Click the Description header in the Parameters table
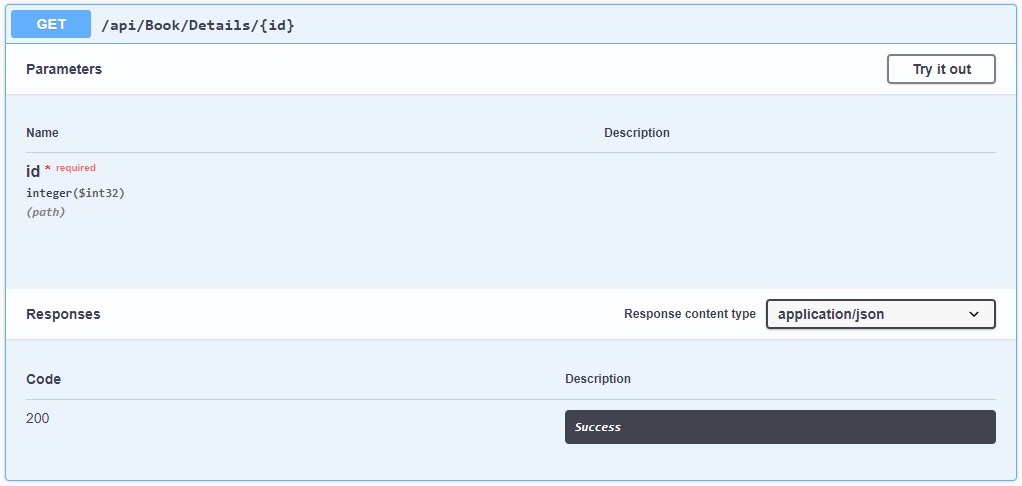Image resolution: width=1022 pixels, height=486 pixels. [637, 133]
